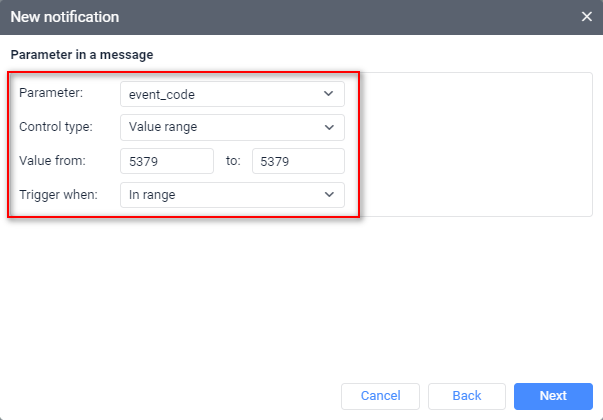Click the 'Parameter:' label
Screen dimensions: 603x420
pos(51,94)
